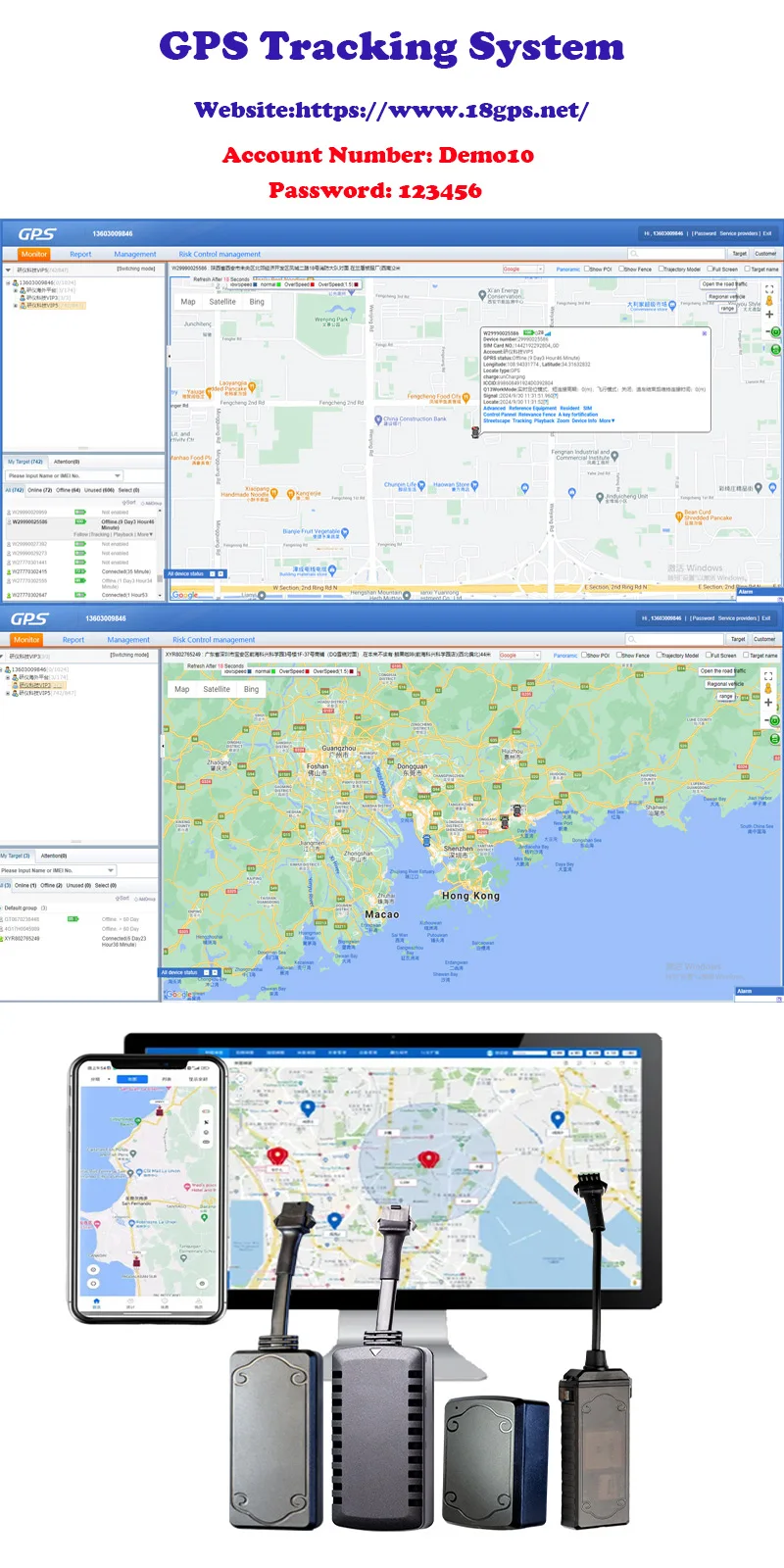Filter by Online (72) devices
Image resolution: width=784 pixels, height=1568 pixels.
(40, 490)
